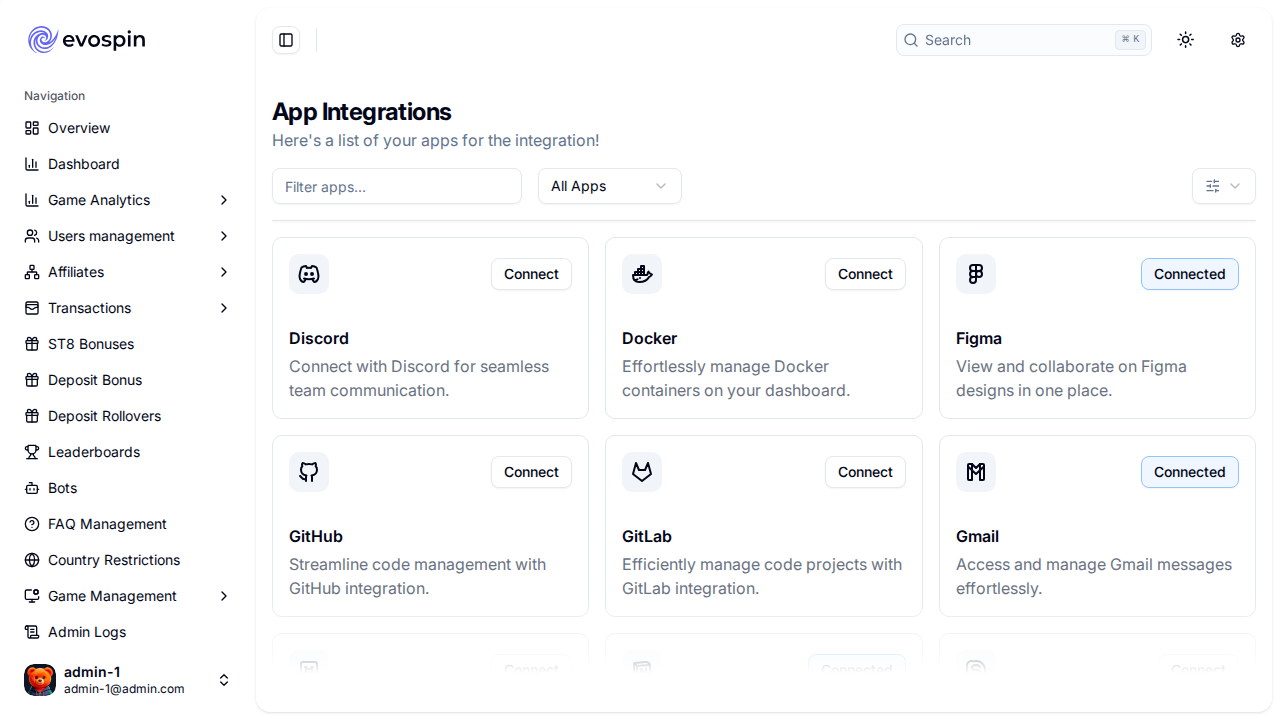The height and width of the screenshot is (720, 1280).
Task: Expand the Game Analytics submenu chevron
Action: (224, 200)
